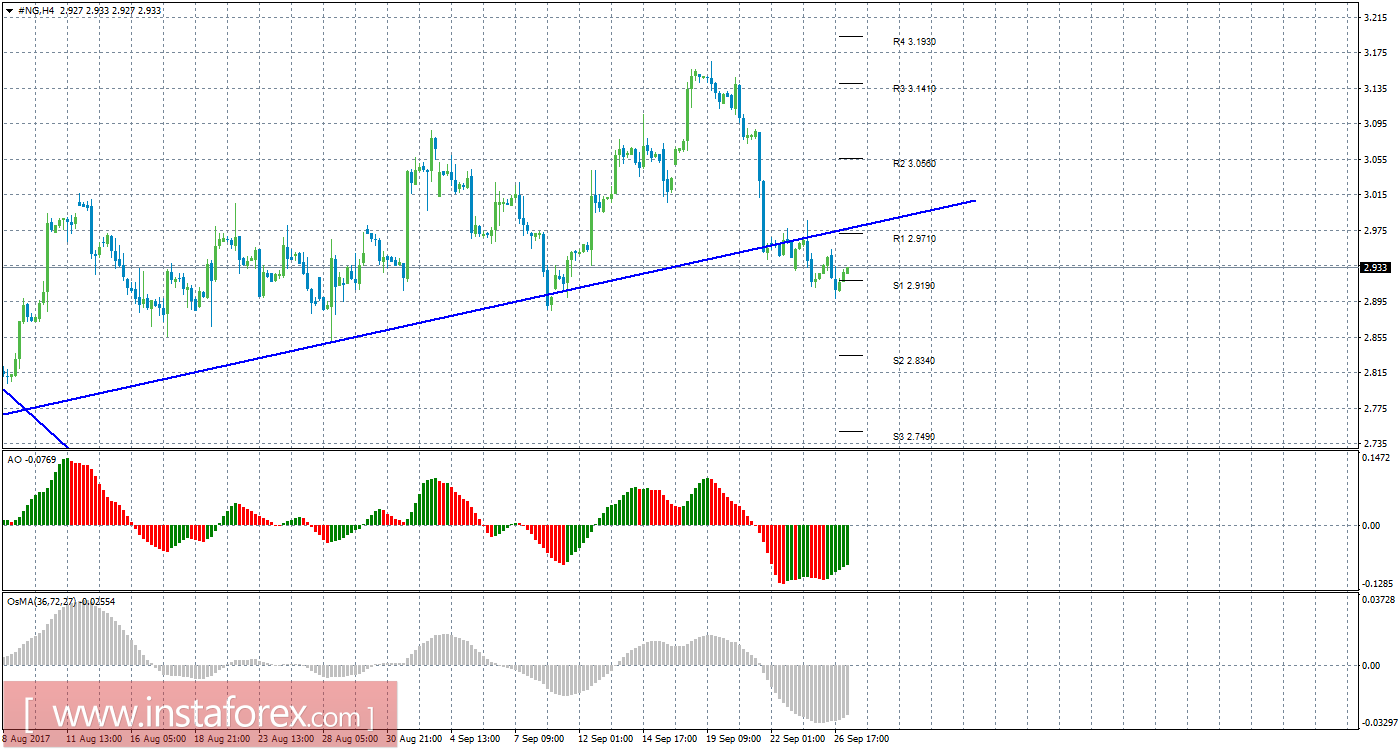Viewport: 1398px width, 750px height.
Task: Click the 3.015 price axis label
Action: click(x=1375, y=195)
